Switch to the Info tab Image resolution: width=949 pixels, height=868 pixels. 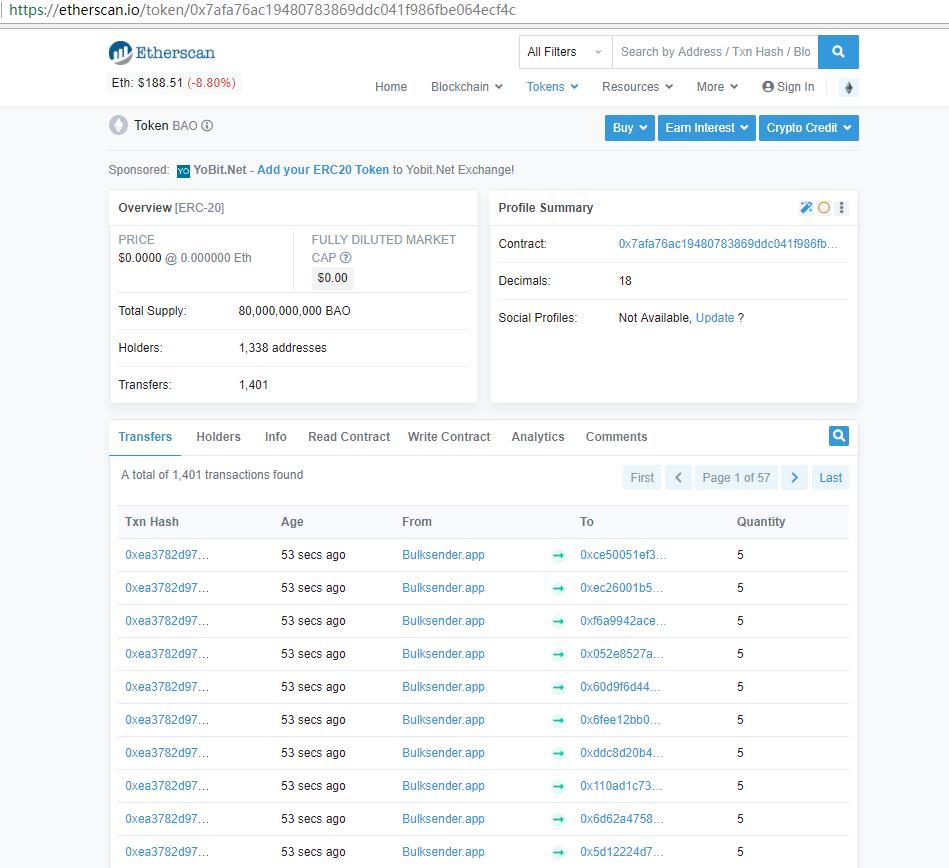tap(275, 436)
